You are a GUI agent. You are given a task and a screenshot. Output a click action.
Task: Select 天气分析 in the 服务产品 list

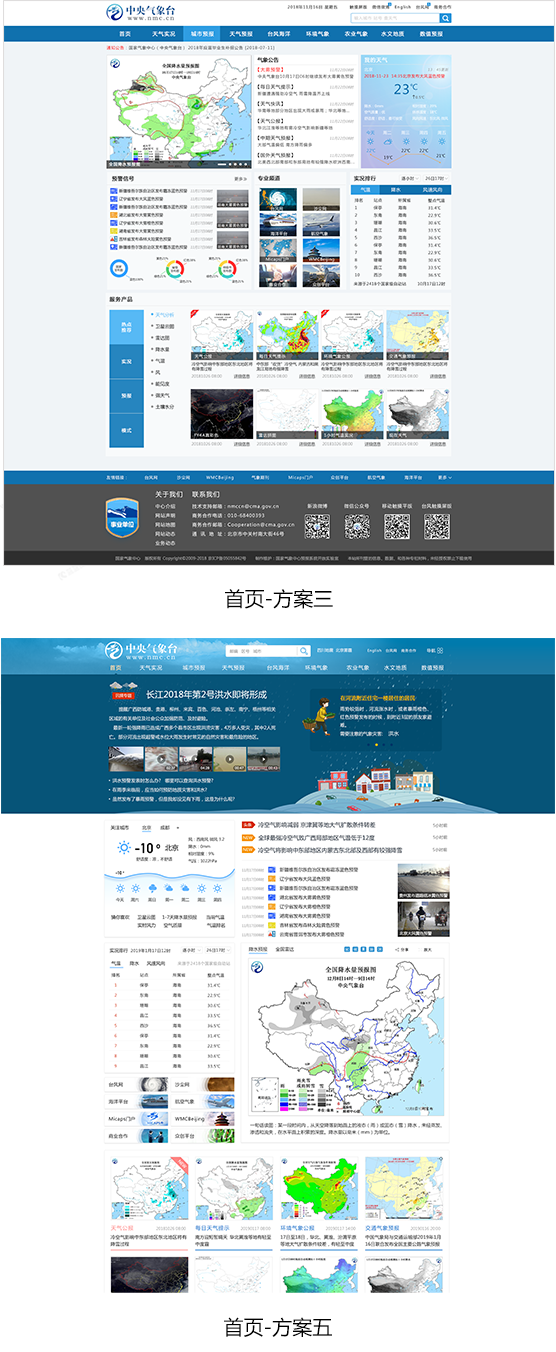pyautogui.click(x=164, y=314)
